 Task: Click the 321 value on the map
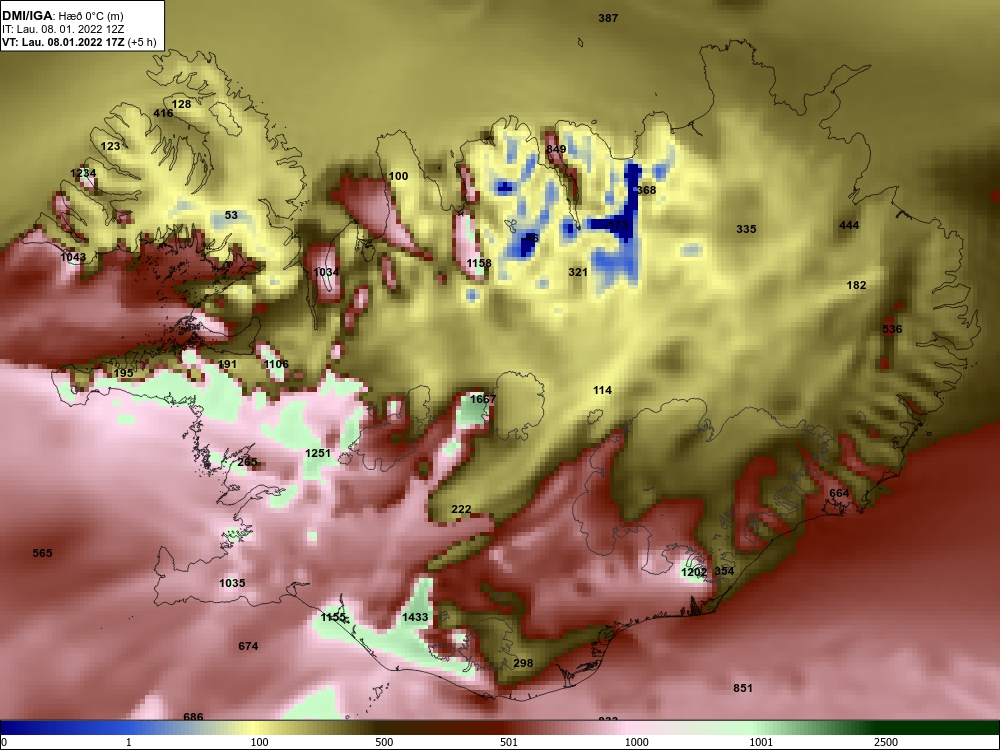pyautogui.click(x=578, y=272)
